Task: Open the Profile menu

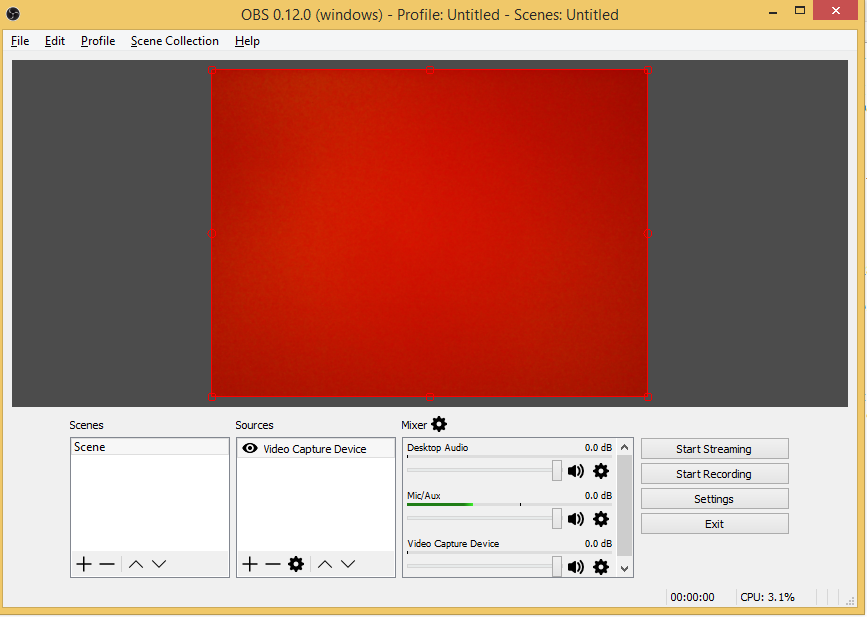Action: click(98, 41)
